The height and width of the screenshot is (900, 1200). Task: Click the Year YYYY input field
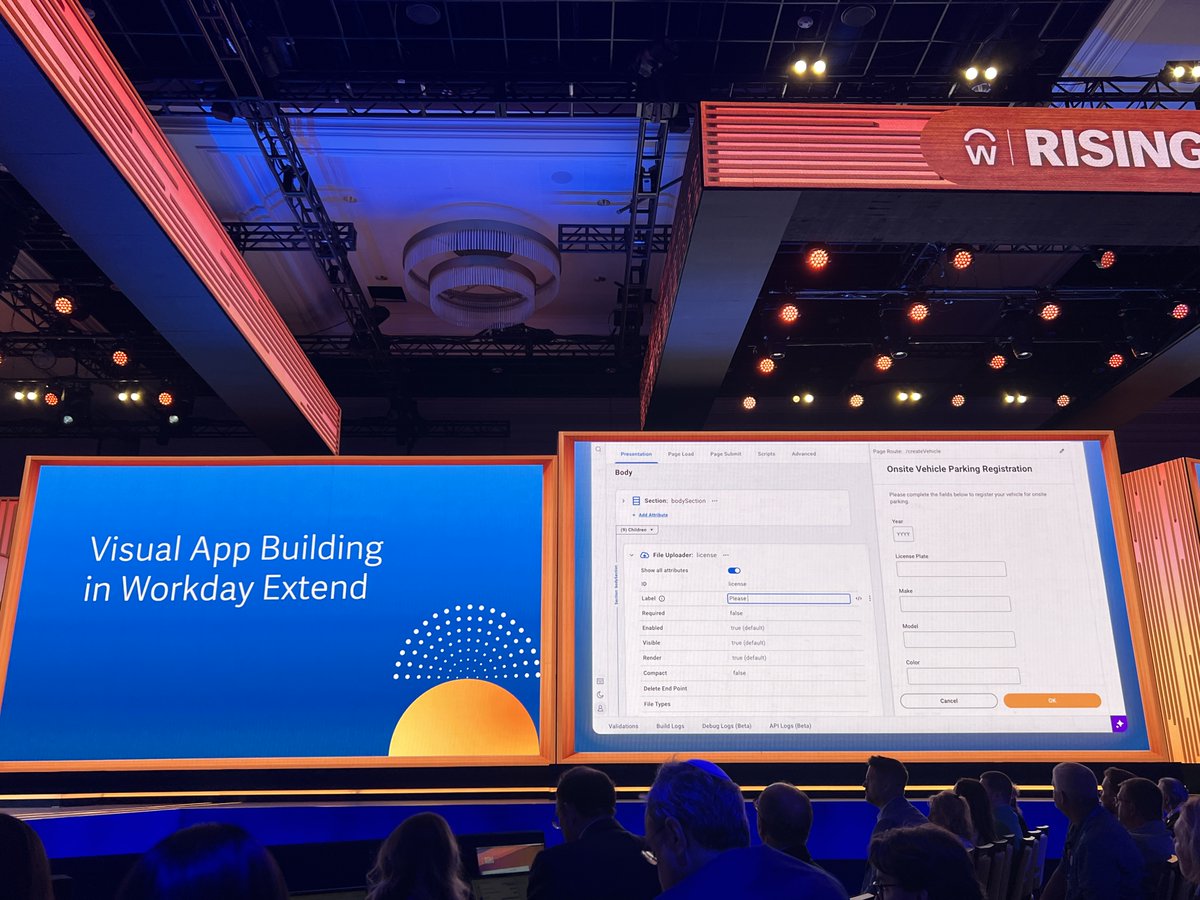(x=903, y=535)
